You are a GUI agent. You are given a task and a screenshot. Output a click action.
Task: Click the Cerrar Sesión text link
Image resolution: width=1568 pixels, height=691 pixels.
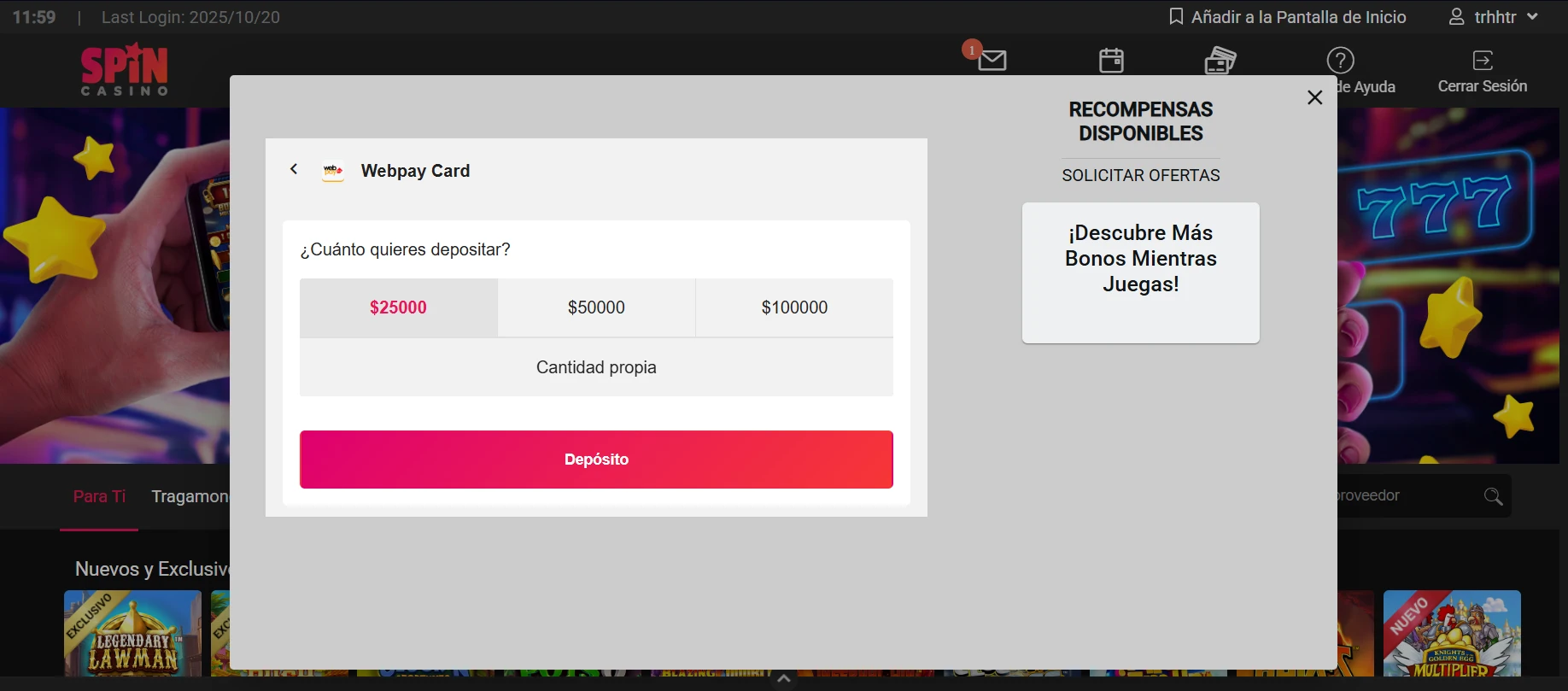click(1483, 86)
